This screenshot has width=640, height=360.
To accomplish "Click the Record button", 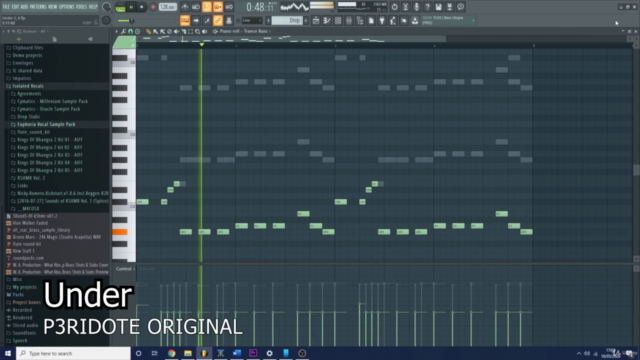I will click(x=153, y=7).
